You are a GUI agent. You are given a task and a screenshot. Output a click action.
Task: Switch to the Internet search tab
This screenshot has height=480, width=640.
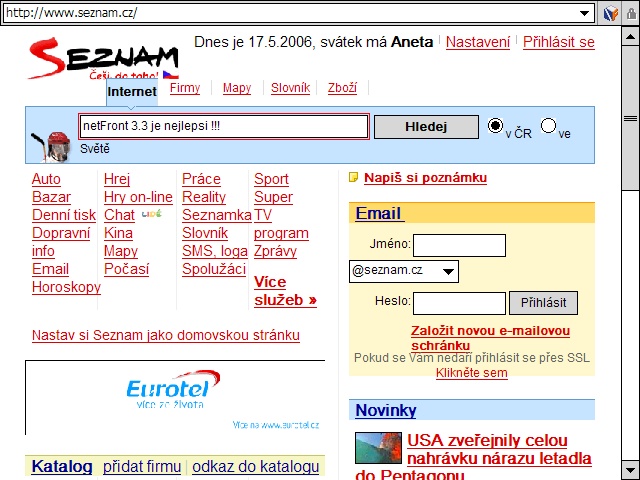(132, 92)
